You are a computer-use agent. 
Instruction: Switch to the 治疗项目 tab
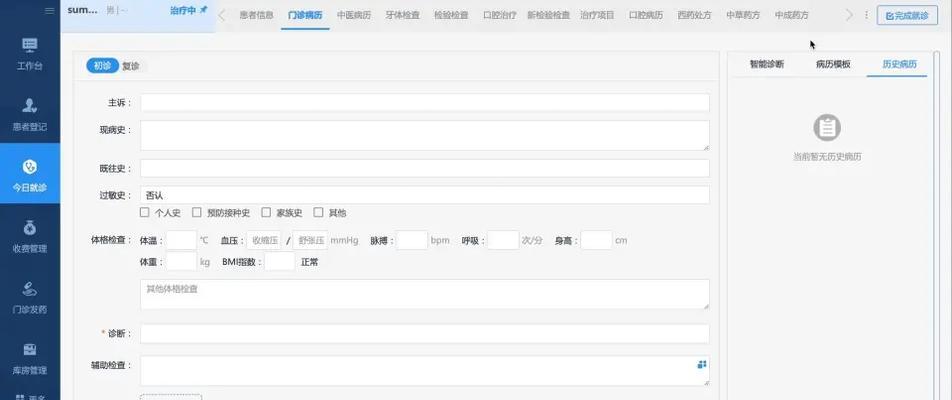tap(597, 16)
